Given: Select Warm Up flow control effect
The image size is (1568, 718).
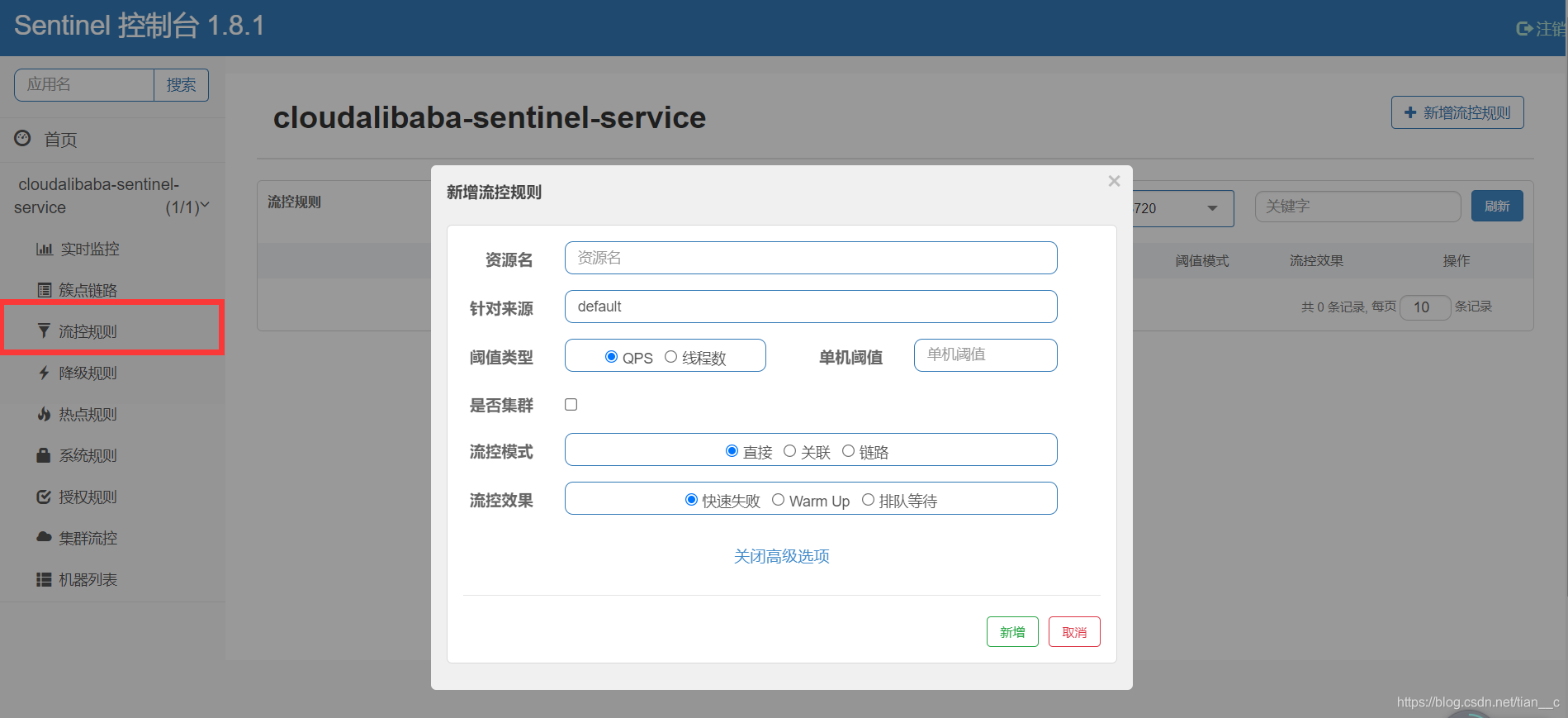Looking at the screenshot, I should 778,500.
